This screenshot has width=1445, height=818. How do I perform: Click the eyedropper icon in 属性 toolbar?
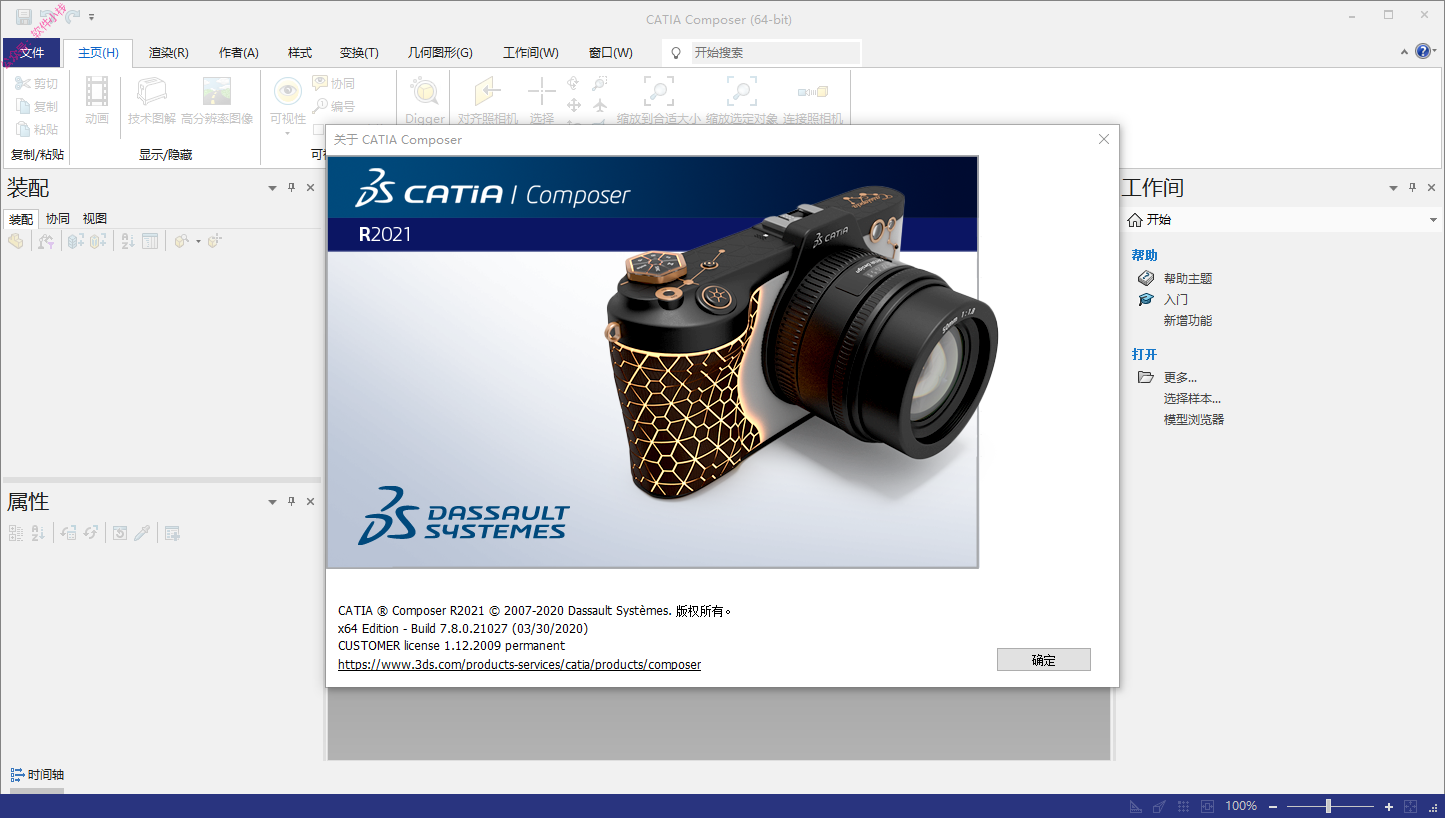[142, 533]
